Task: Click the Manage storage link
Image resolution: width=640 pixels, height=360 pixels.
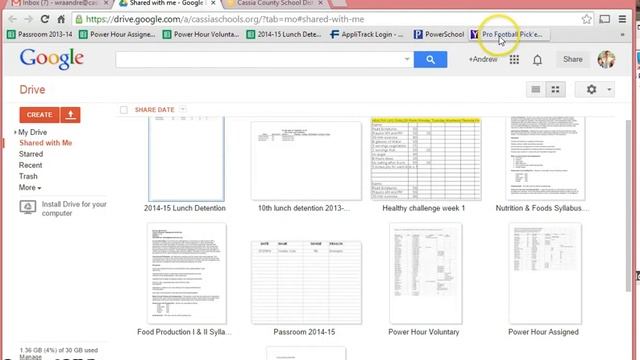Action: click(31, 357)
